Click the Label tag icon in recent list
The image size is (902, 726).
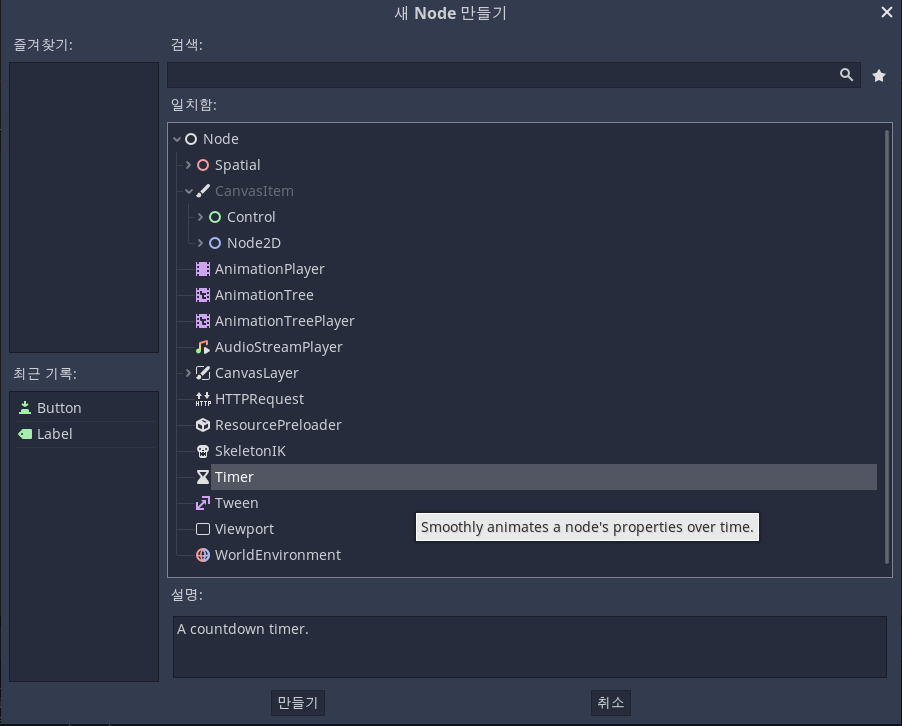[25, 434]
